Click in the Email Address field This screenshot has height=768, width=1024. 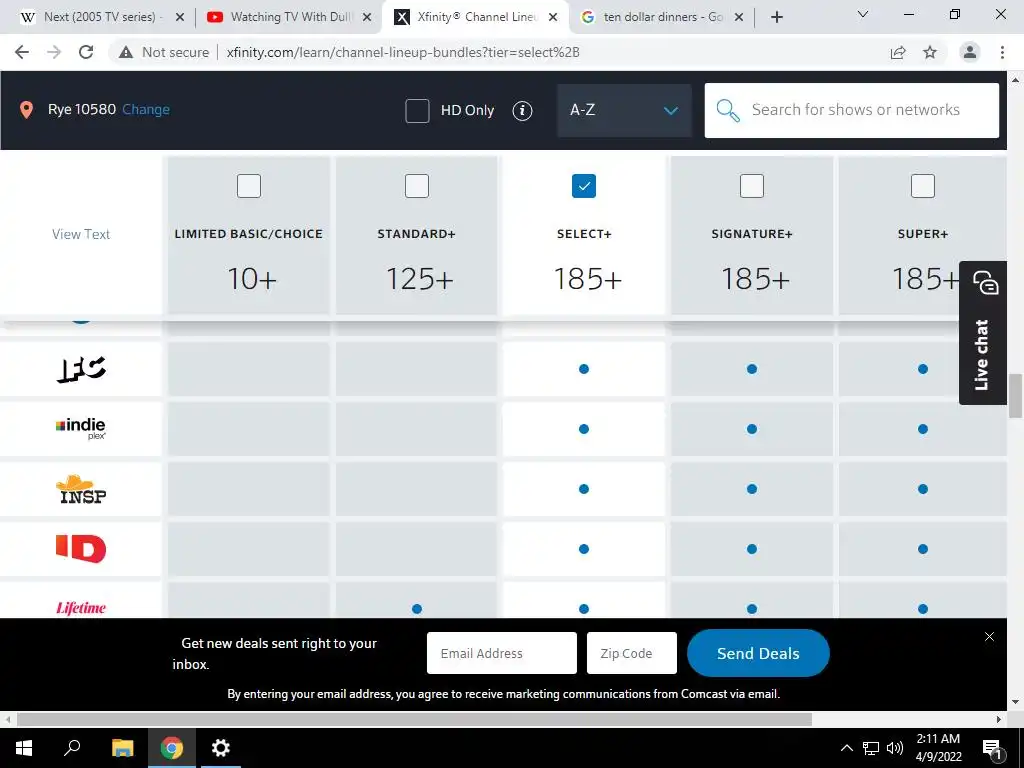(502, 653)
